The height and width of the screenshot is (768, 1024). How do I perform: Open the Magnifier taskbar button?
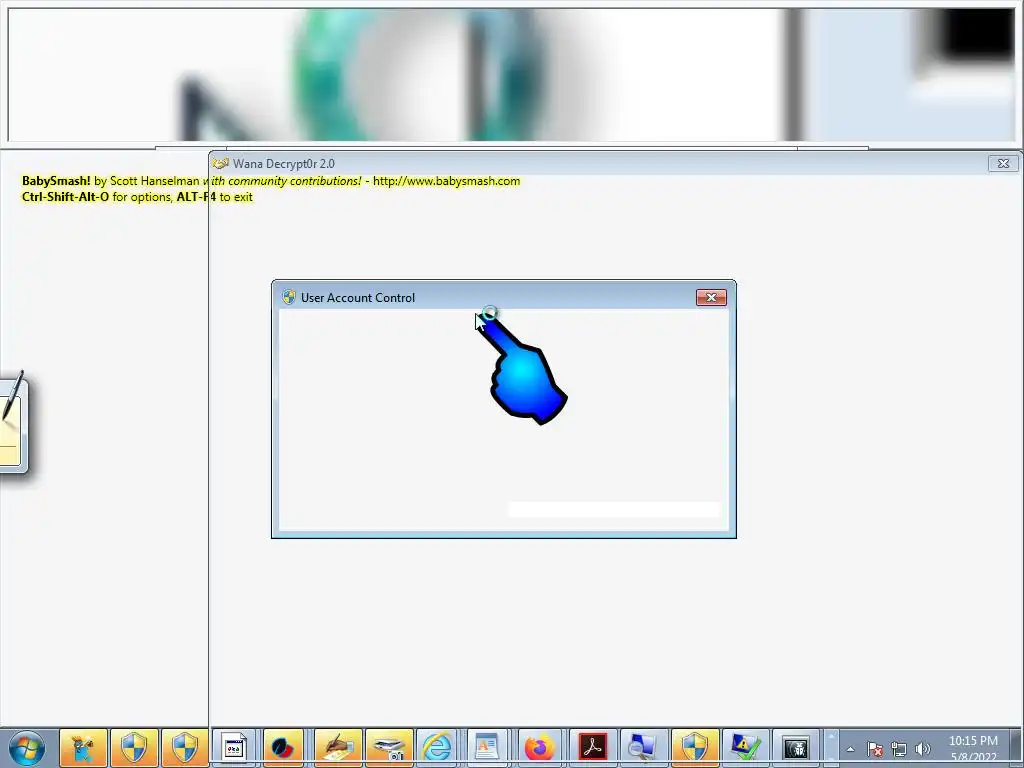pyautogui.click(x=643, y=748)
